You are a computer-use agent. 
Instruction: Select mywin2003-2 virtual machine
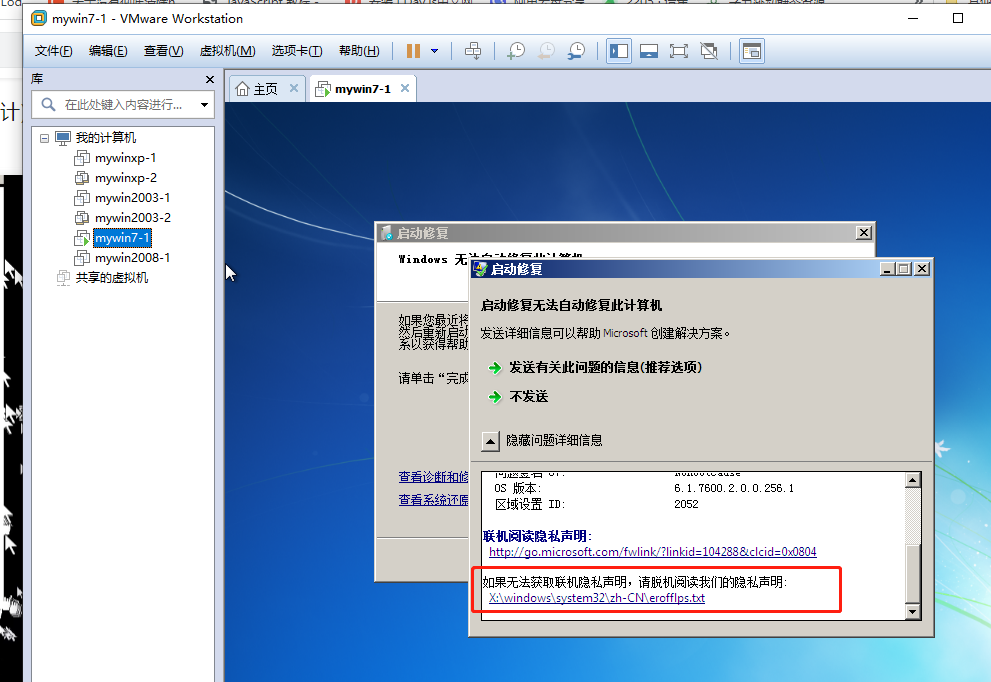click(x=133, y=218)
